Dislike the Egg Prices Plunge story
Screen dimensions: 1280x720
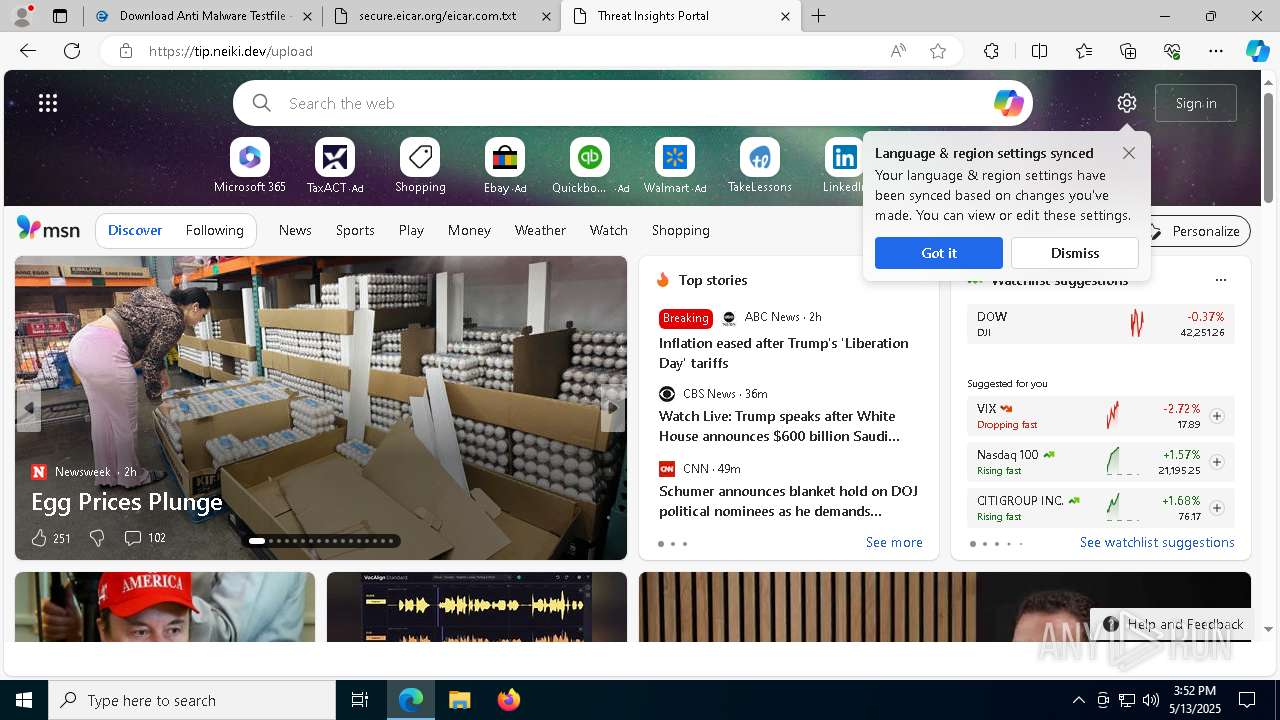tap(97, 538)
